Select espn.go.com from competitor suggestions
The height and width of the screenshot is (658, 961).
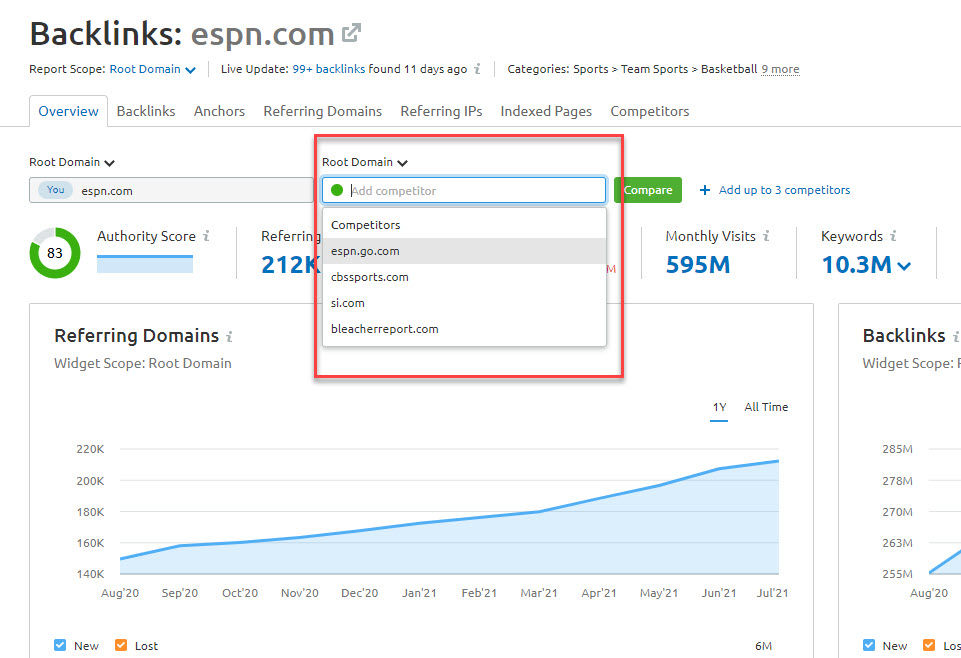464,251
